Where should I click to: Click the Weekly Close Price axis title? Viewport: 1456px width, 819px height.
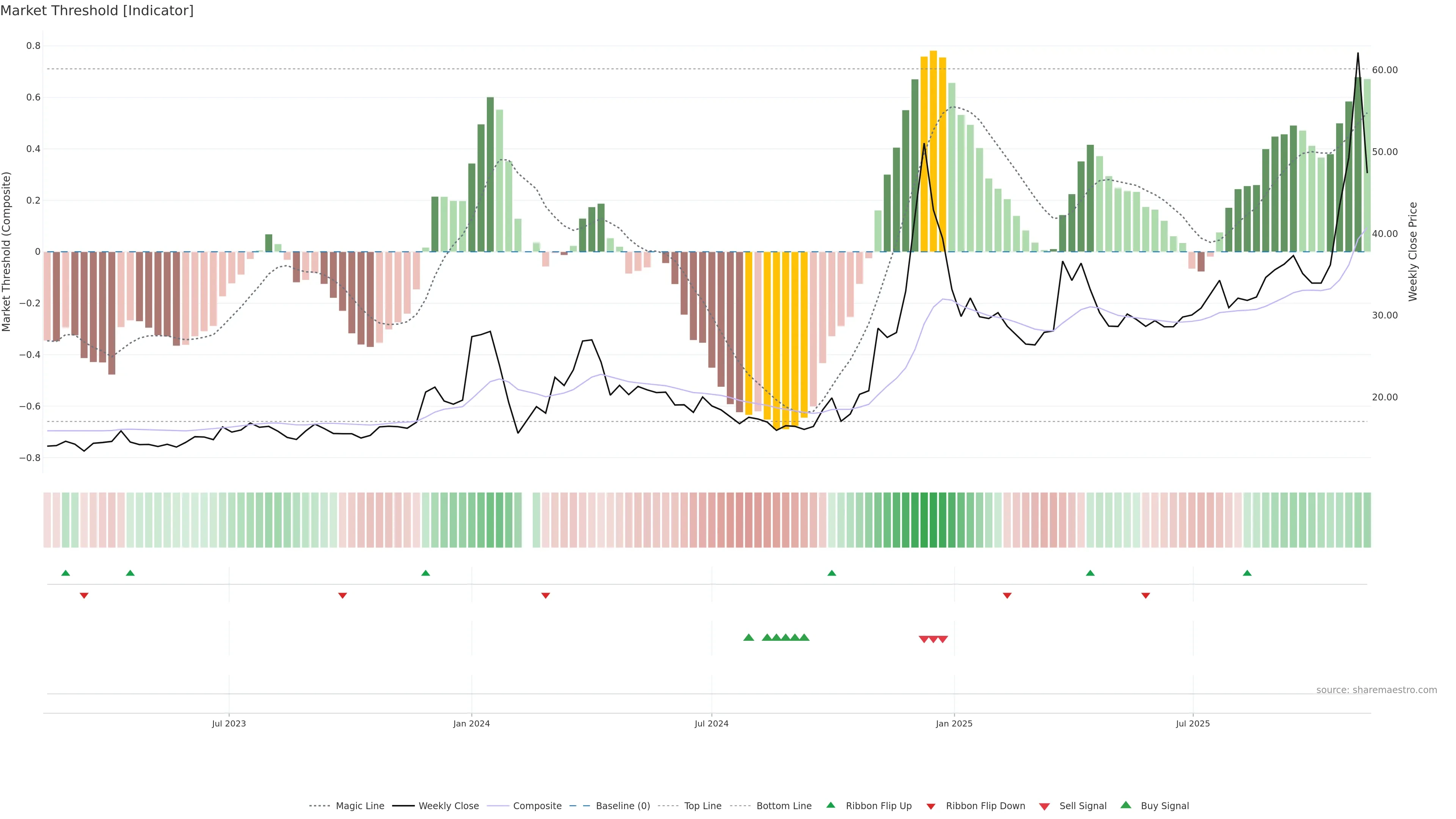(1413, 251)
